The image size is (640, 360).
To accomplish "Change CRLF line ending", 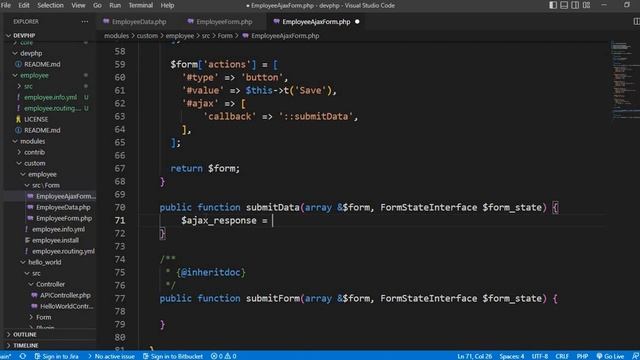I will click(562, 356).
